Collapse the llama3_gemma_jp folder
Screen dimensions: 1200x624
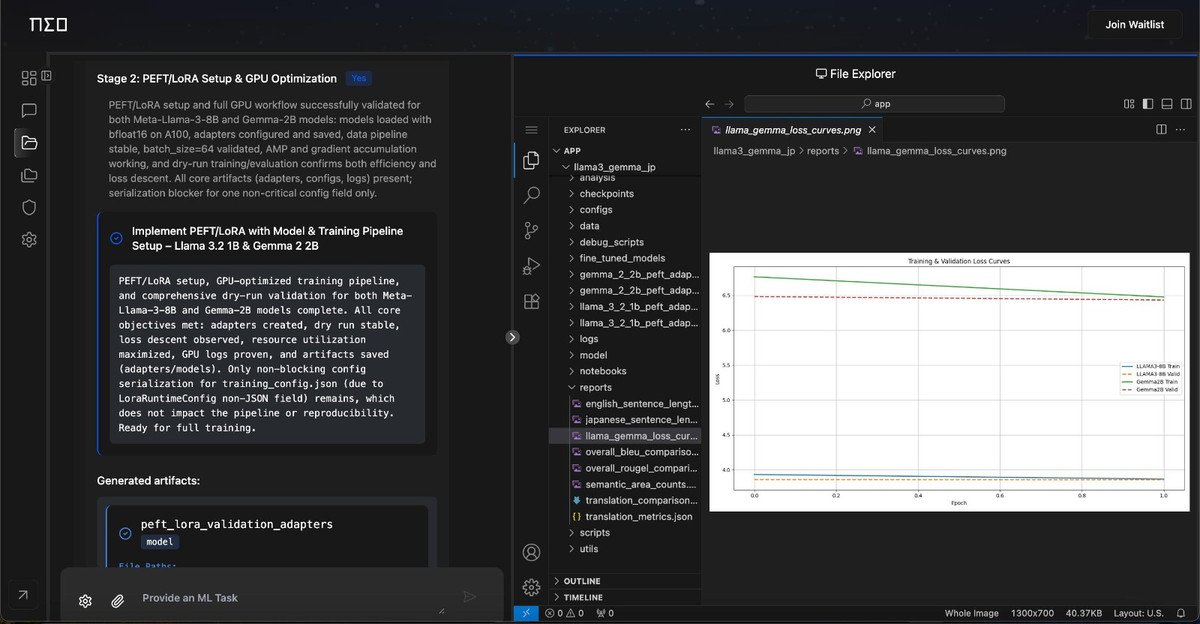click(x=624, y=166)
